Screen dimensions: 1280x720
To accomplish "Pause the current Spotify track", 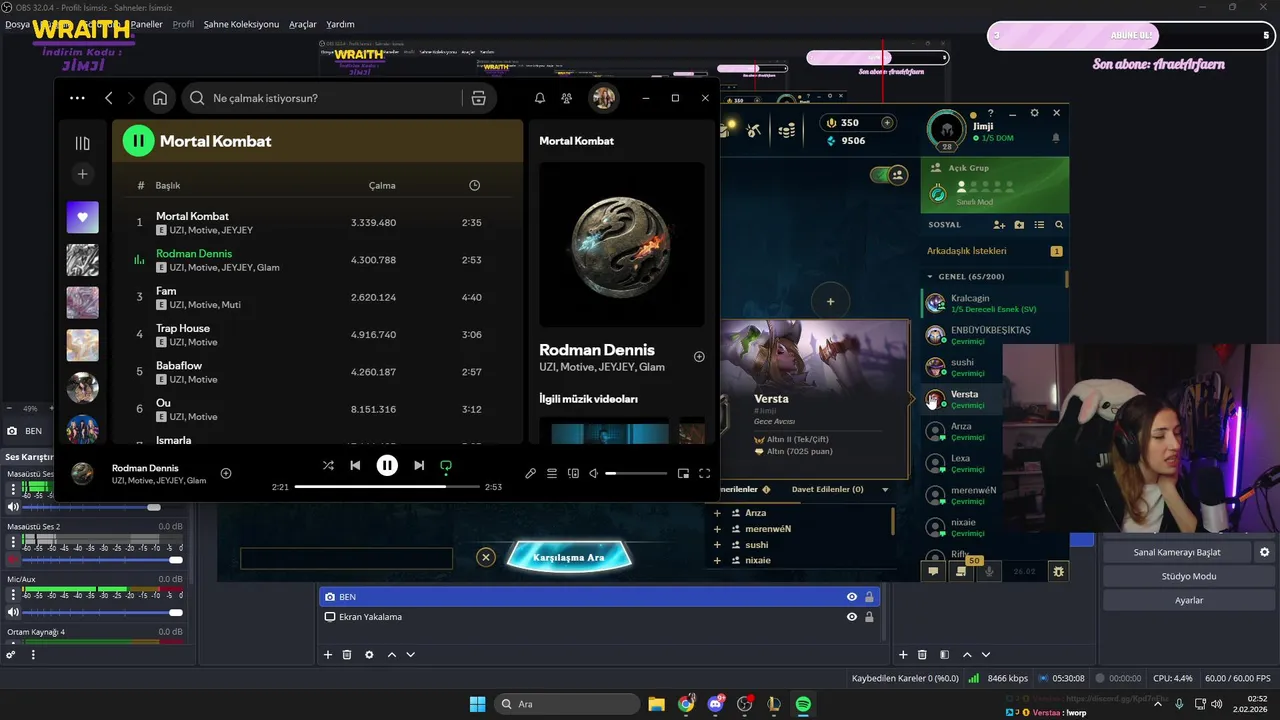I will pyautogui.click(x=387, y=465).
